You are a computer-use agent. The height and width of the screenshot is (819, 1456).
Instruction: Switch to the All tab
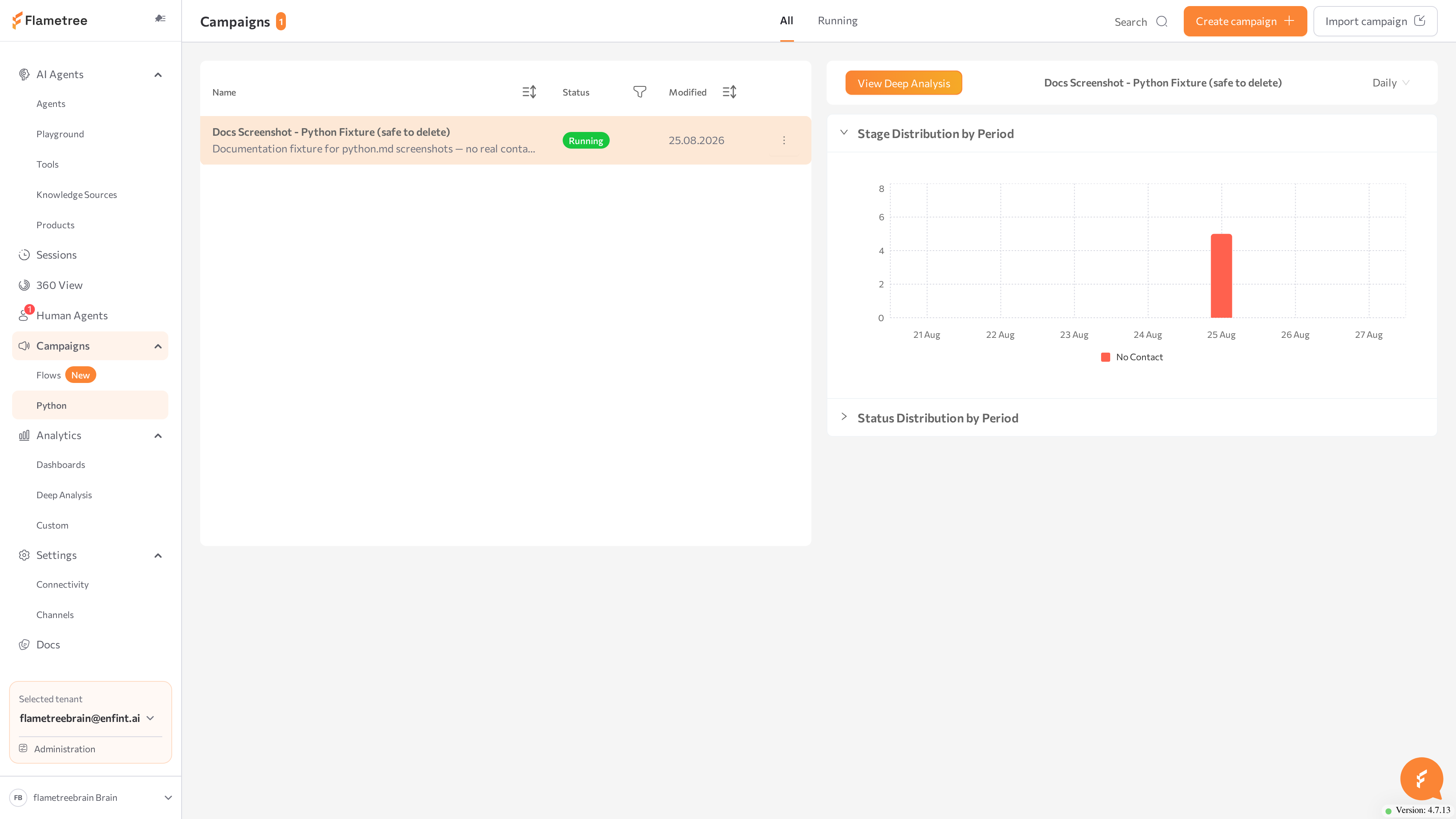point(786,20)
